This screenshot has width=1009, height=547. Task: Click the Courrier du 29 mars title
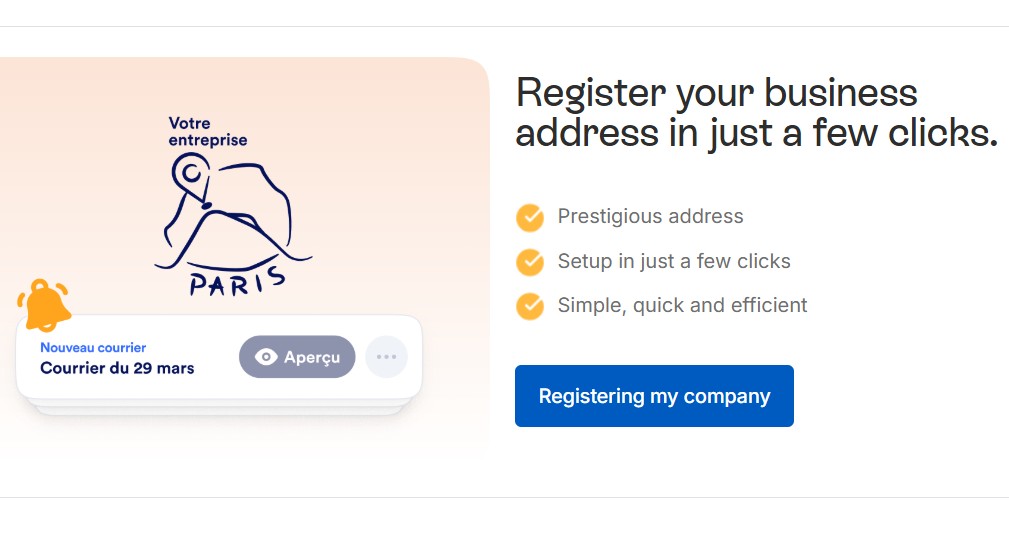[117, 368]
